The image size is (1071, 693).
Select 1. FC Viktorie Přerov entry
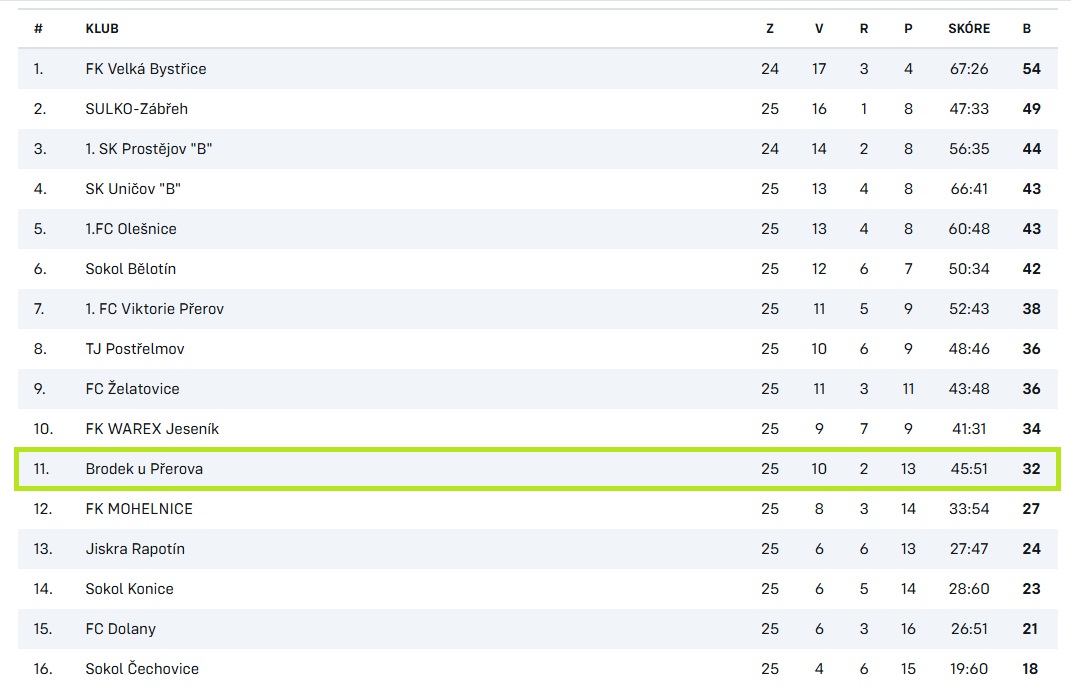tap(538, 309)
